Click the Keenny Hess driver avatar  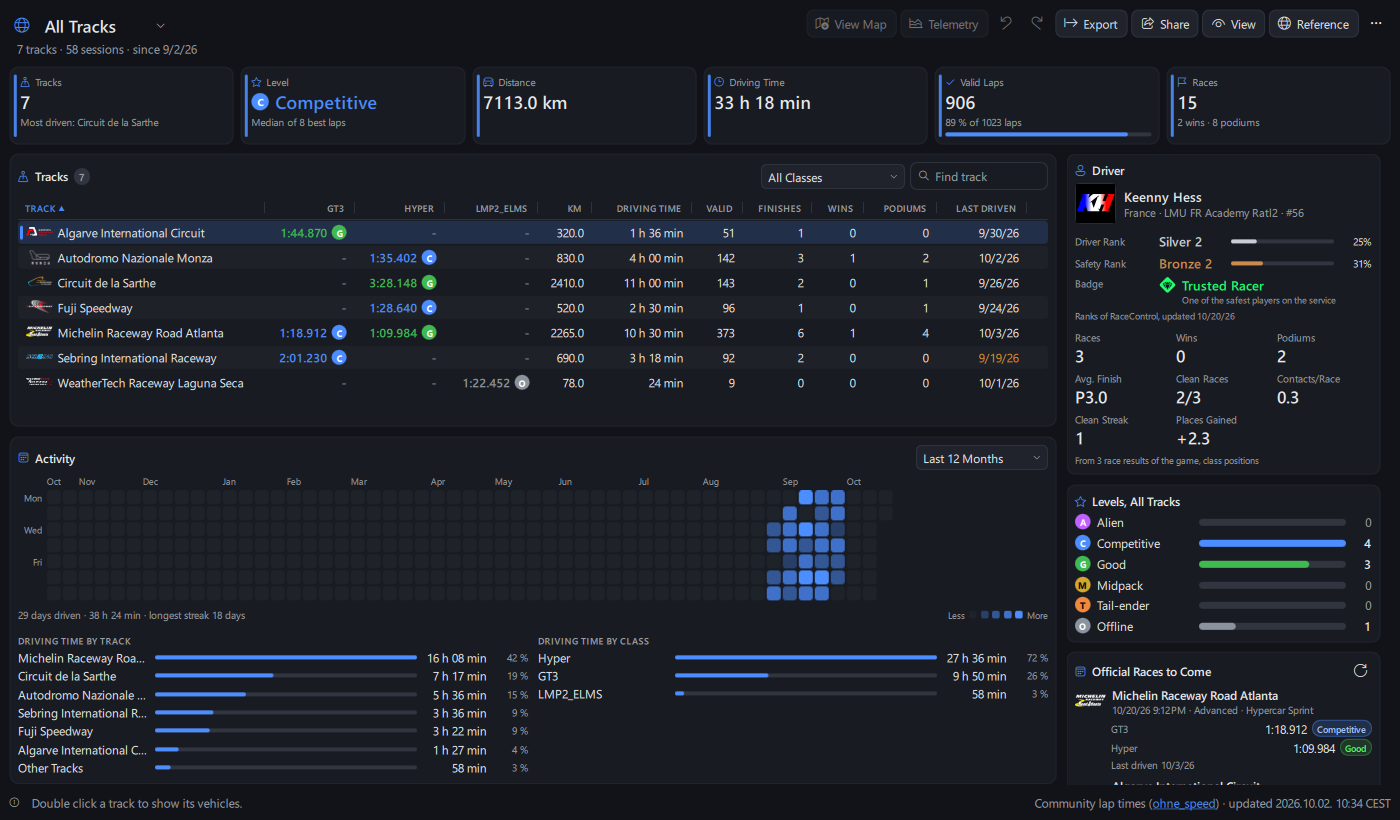[1095, 203]
